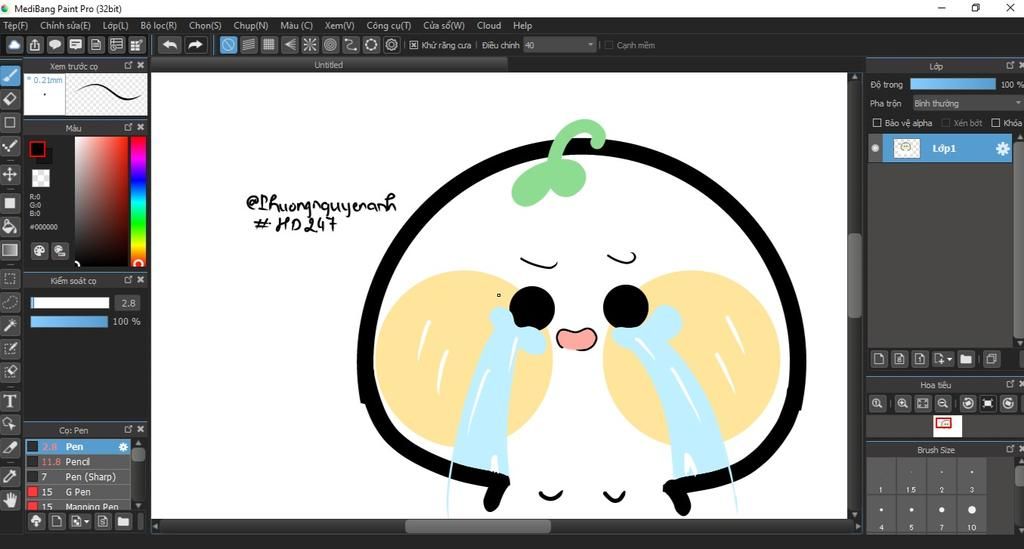Add new layer folder icon
This screenshot has height=549, width=1024.
coord(967,359)
